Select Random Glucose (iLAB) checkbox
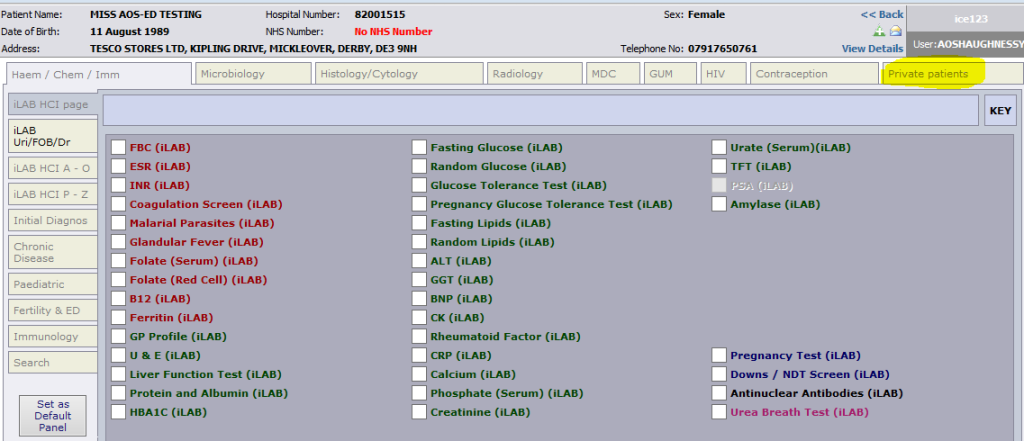 click(x=419, y=167)
